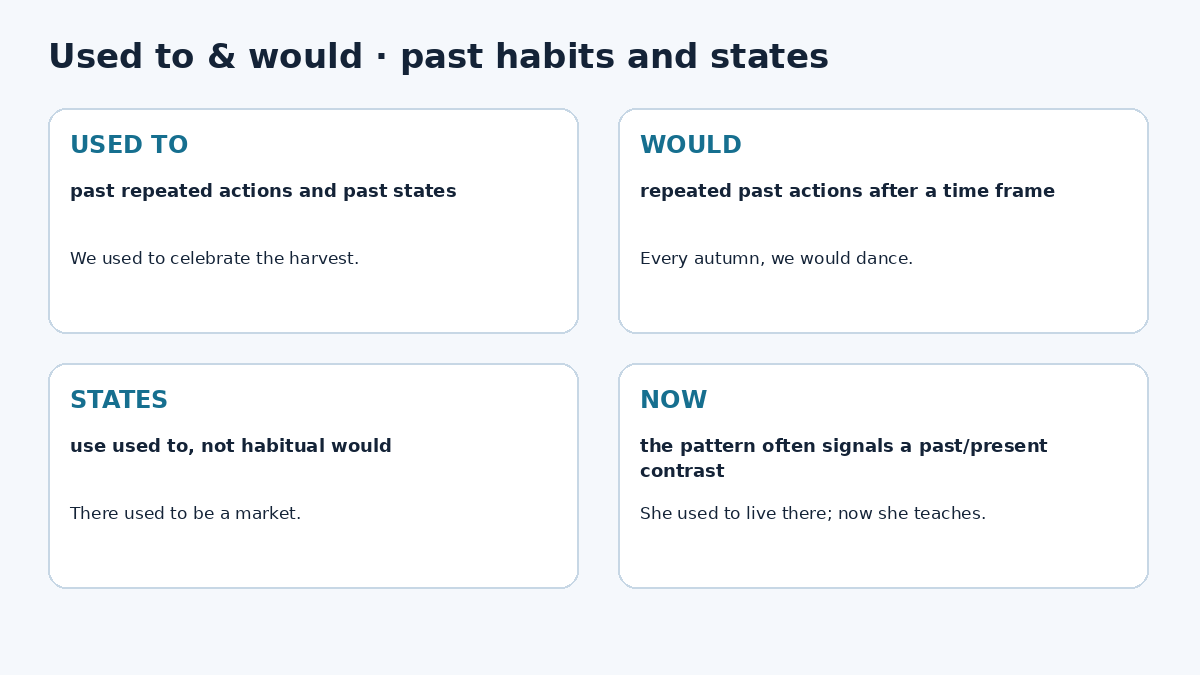Click the NOW card's empty lower area
1200x675 pixels.
point(883,557)
